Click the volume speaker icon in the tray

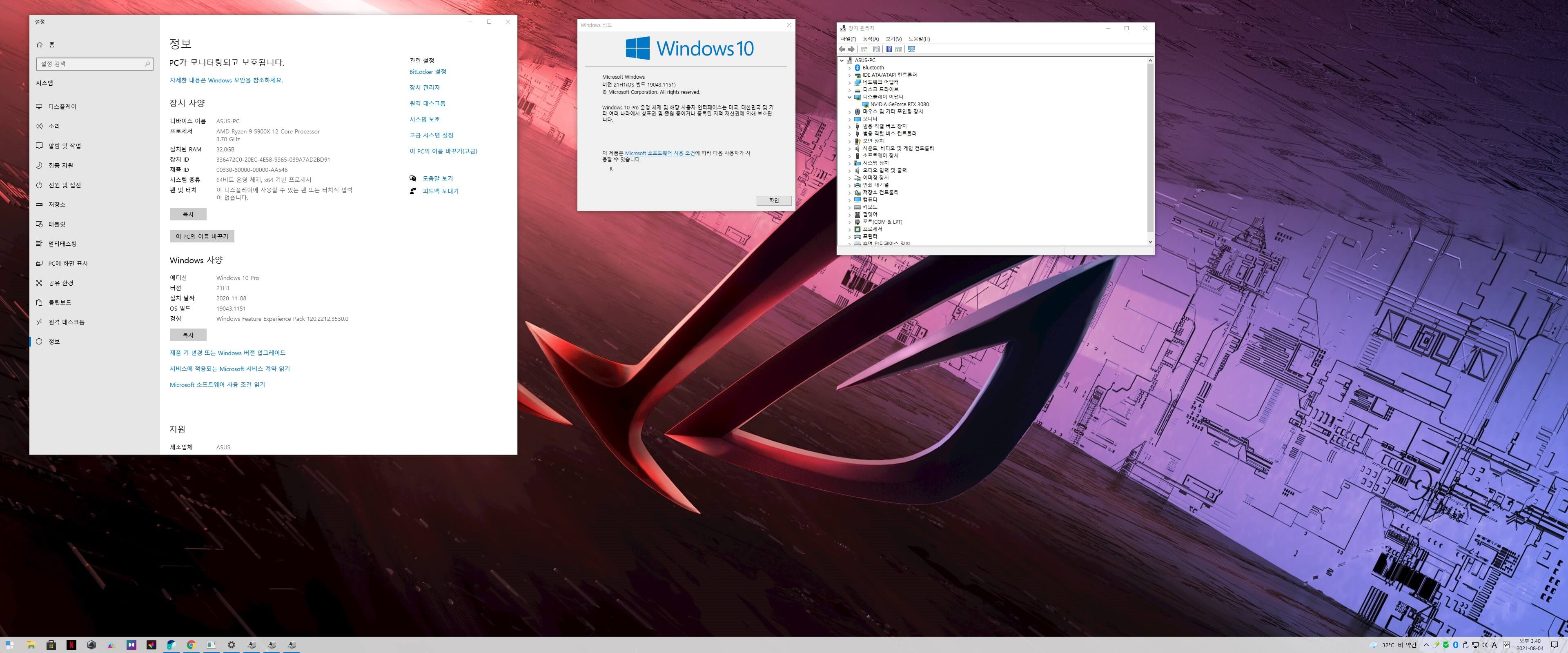(1485, 645)
